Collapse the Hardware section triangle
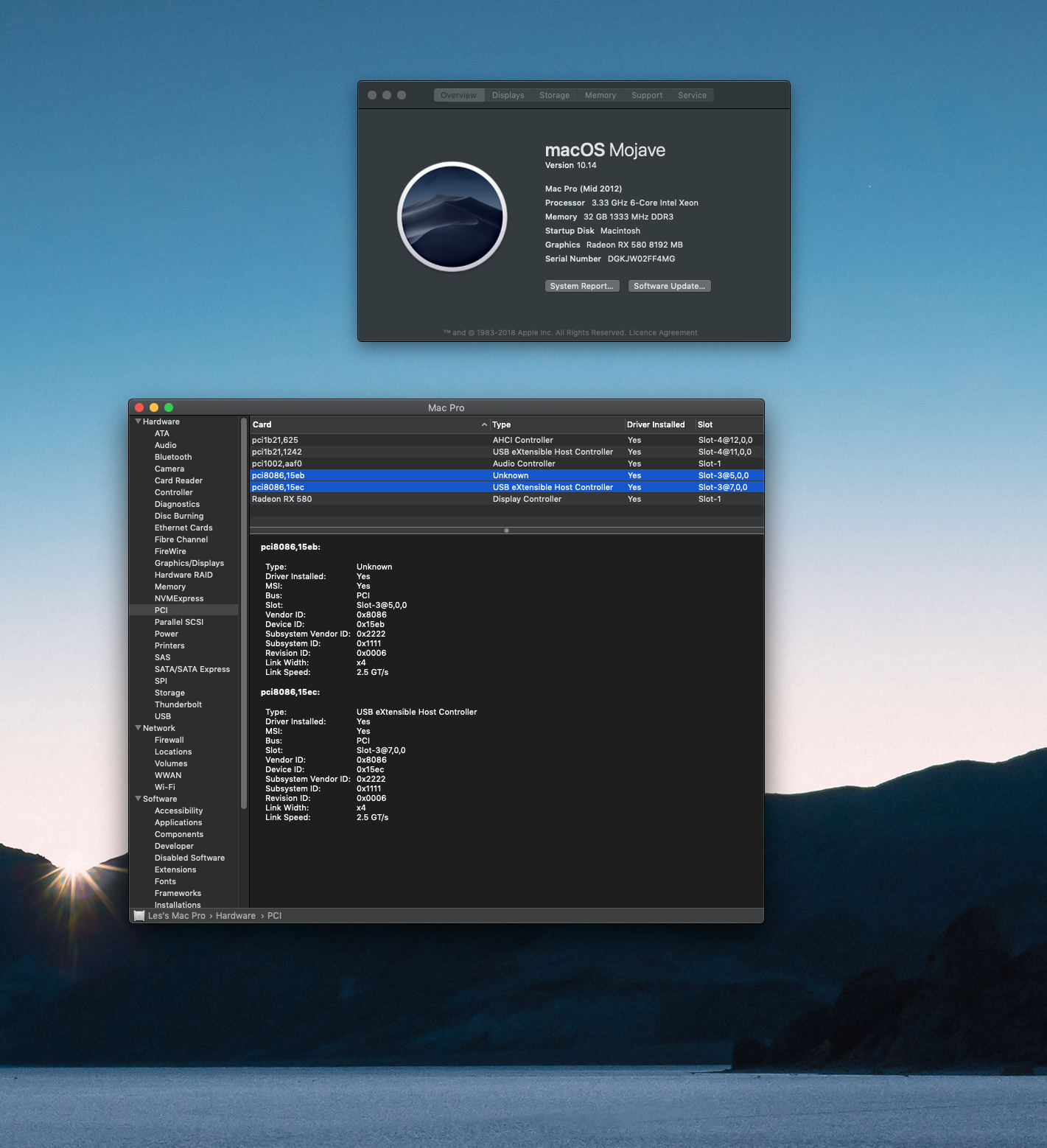 pyautogui.click(x=138, y=421)
